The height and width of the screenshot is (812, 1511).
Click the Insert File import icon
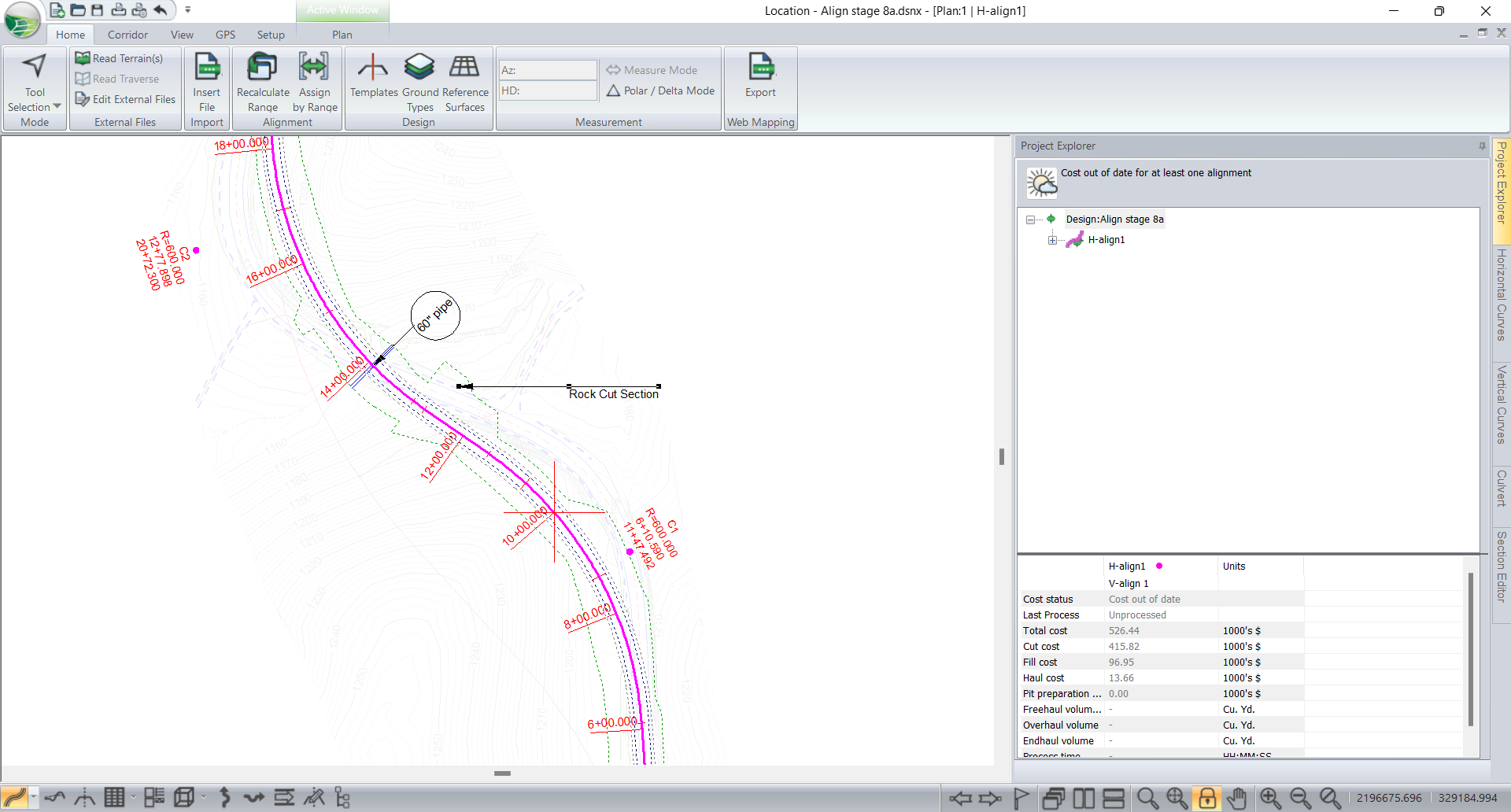pos(207,68)
